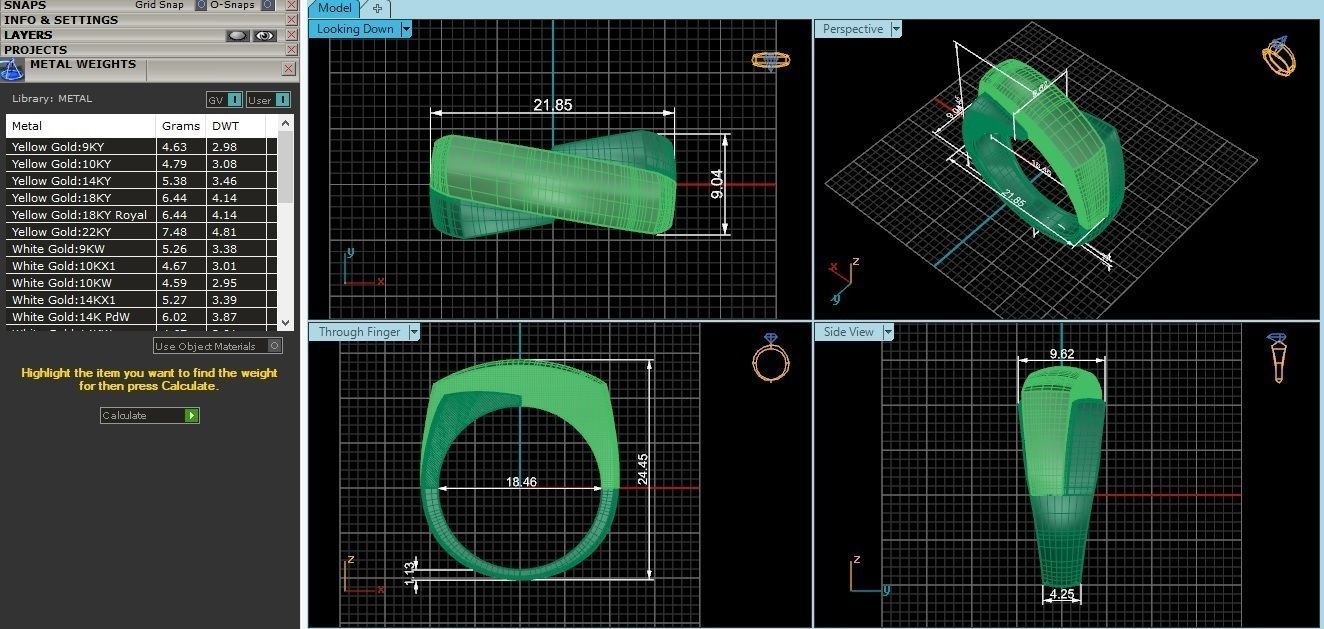Close the PROJECTS panel
The width and height of the screenshot is (1324, 629).
(291, 50)
